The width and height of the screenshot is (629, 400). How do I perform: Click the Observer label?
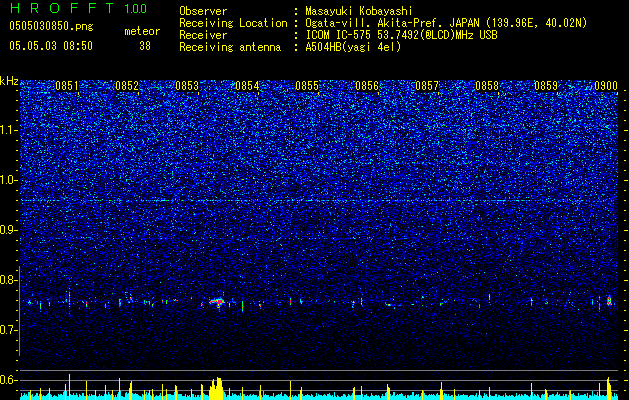tap(203, 11)
